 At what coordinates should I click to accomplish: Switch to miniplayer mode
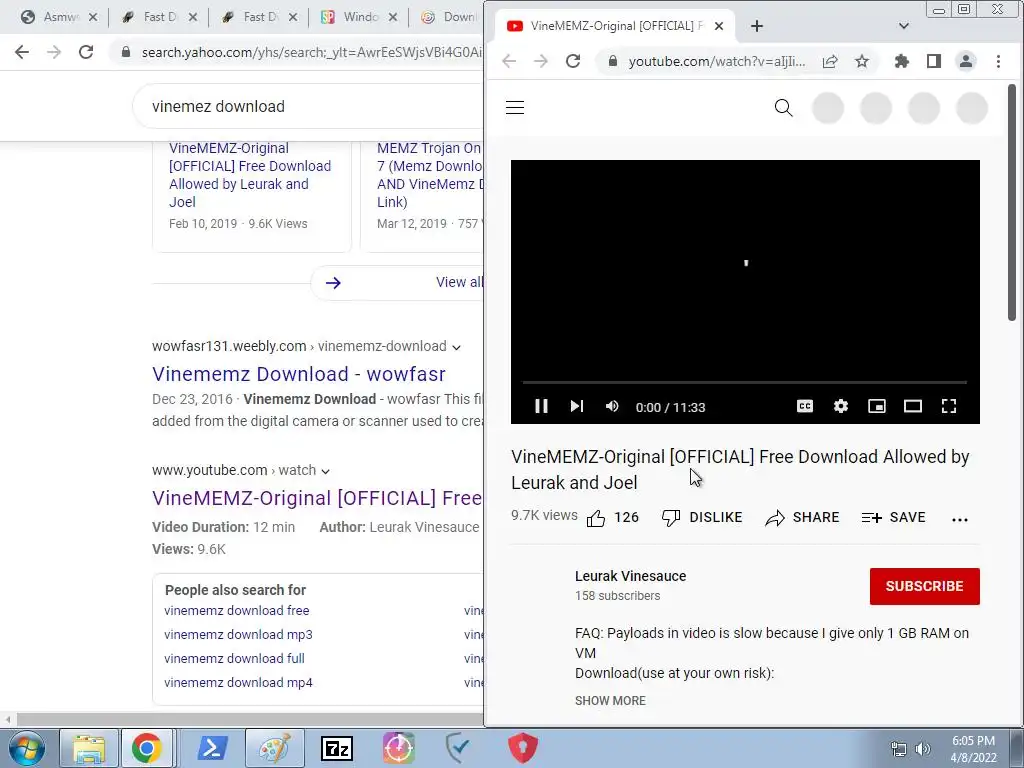pyautogui.click(x=876, y=406)
